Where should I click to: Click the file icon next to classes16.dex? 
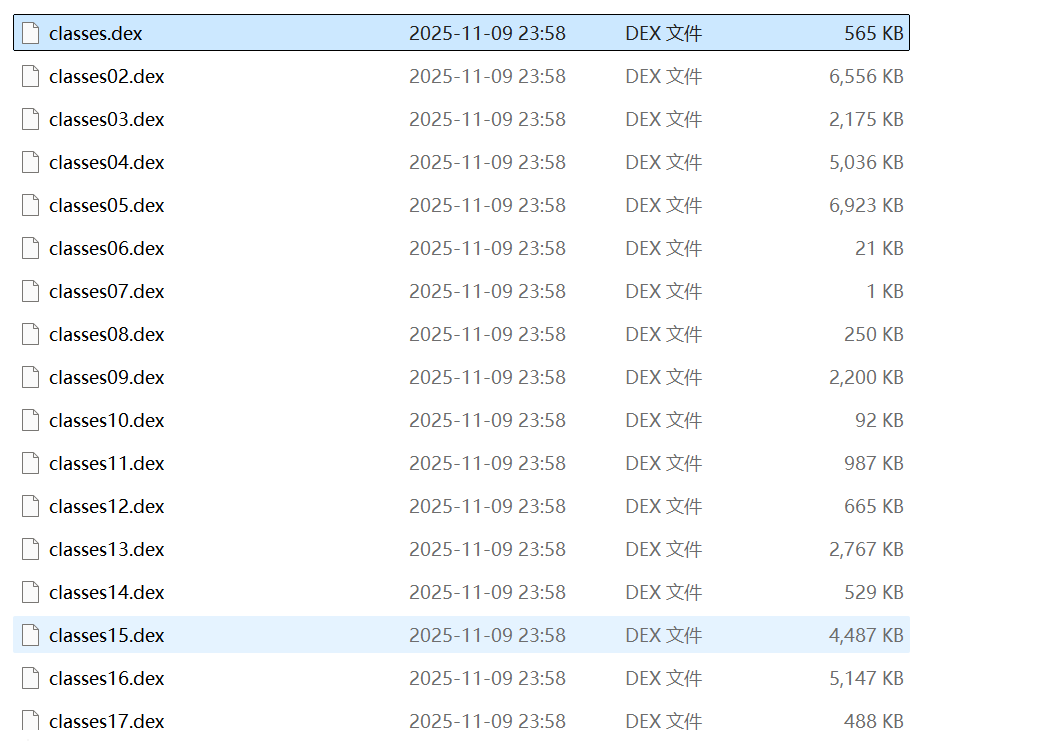(30, 678)
